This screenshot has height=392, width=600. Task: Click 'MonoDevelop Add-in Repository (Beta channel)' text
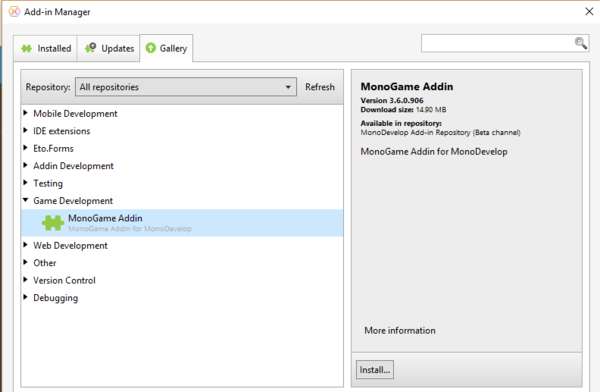(440, 132)
